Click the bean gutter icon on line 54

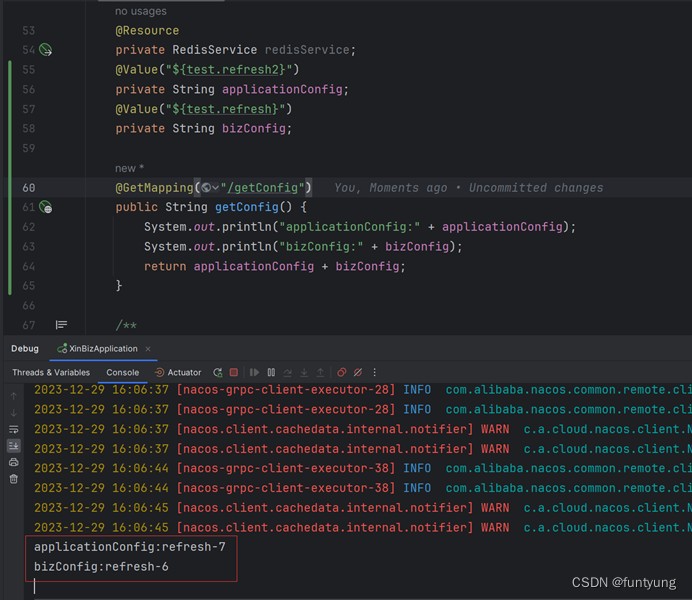click(45, 49)
